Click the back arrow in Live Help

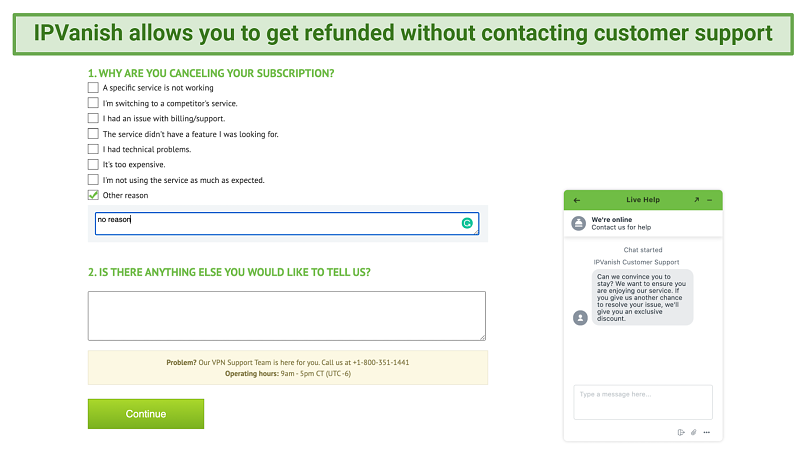577,200
